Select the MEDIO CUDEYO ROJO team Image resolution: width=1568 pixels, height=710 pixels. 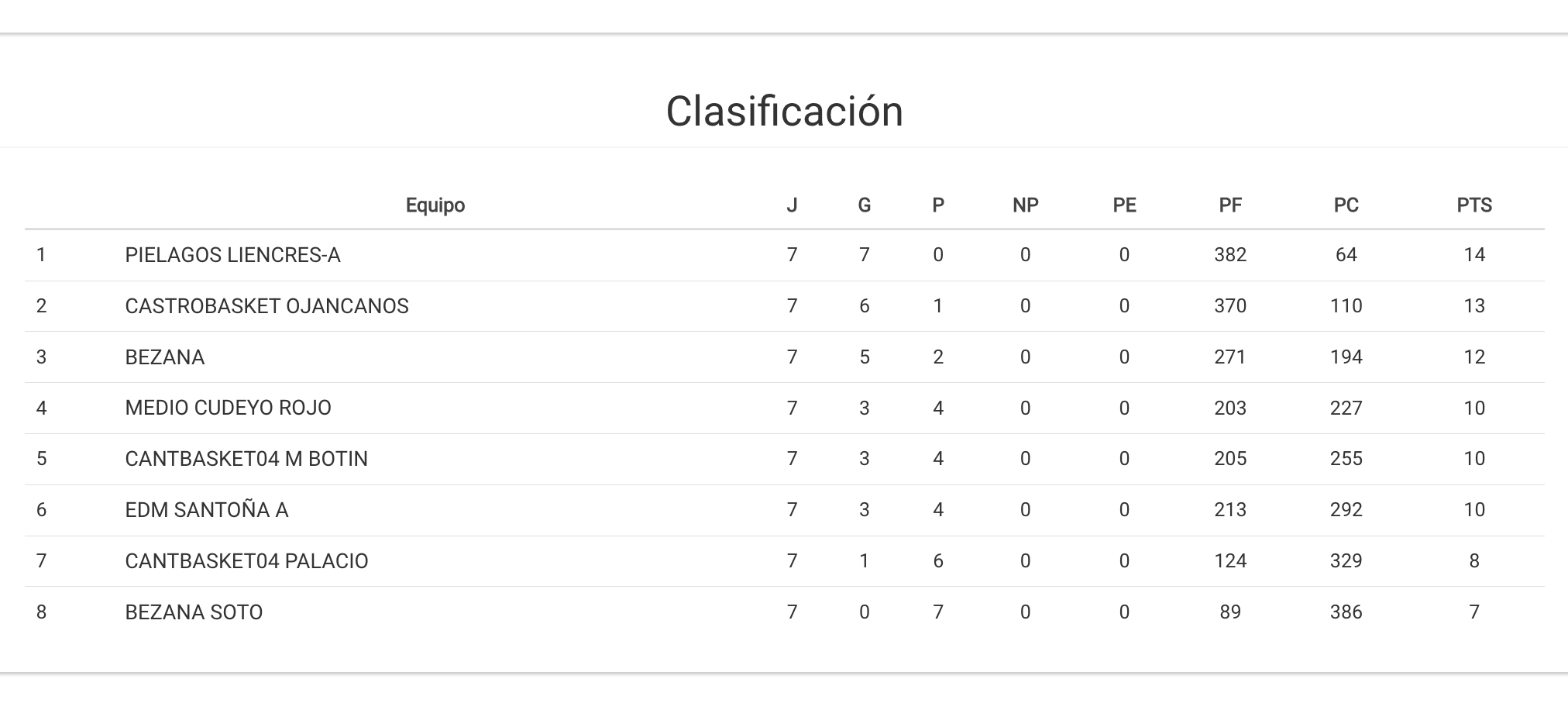[x=228, y=408]
